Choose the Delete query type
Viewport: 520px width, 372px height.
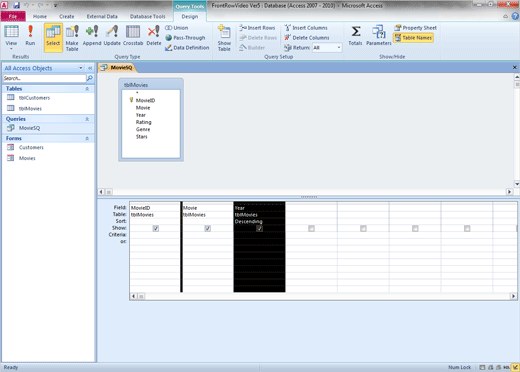154,35
